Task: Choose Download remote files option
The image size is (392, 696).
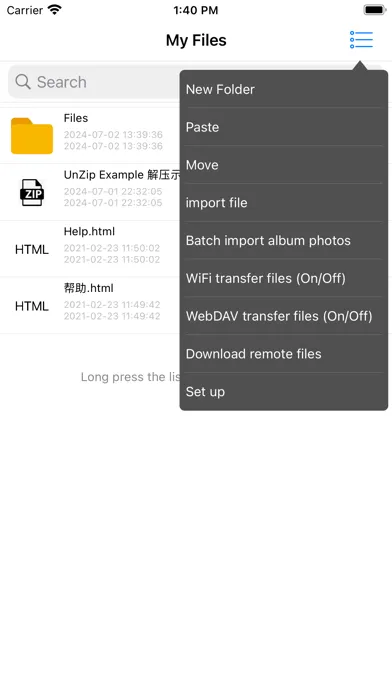Action: pyautogui.click(x=284, y=354)
